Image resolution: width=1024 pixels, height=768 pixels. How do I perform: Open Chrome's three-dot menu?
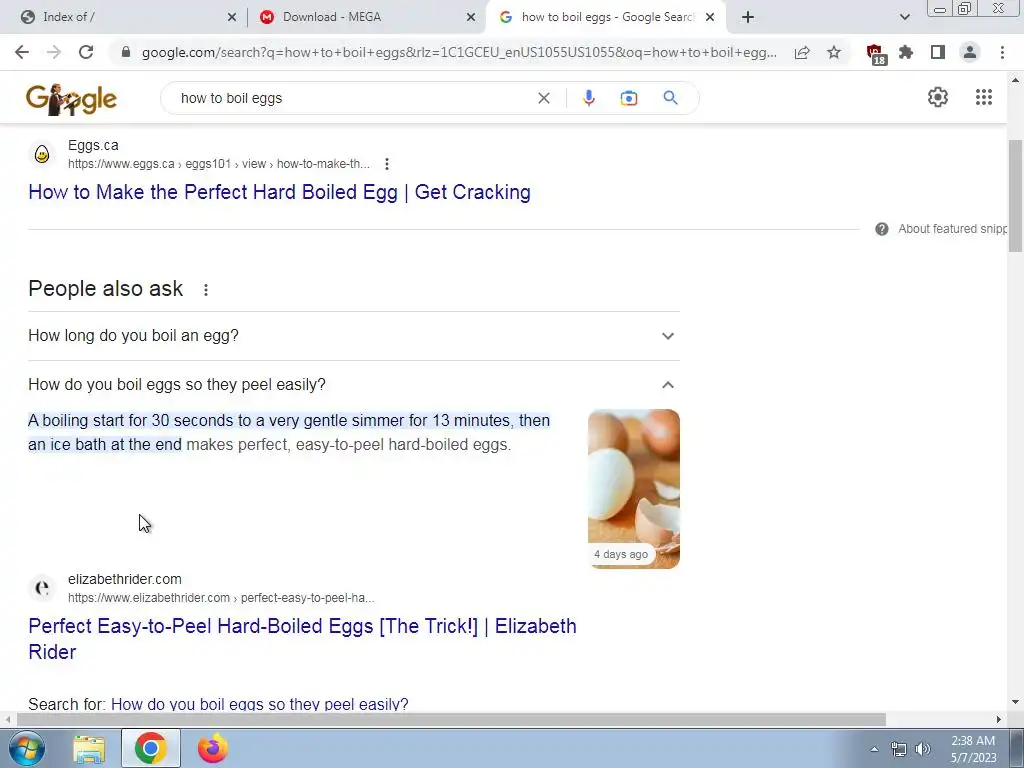(x=1002, y=52)
